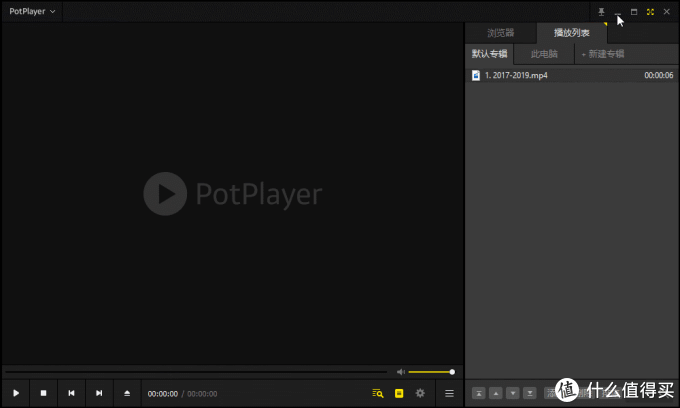The image size is (680, 408).
Task: Close the PotPlayer window
Action: [x=667, y=12]
